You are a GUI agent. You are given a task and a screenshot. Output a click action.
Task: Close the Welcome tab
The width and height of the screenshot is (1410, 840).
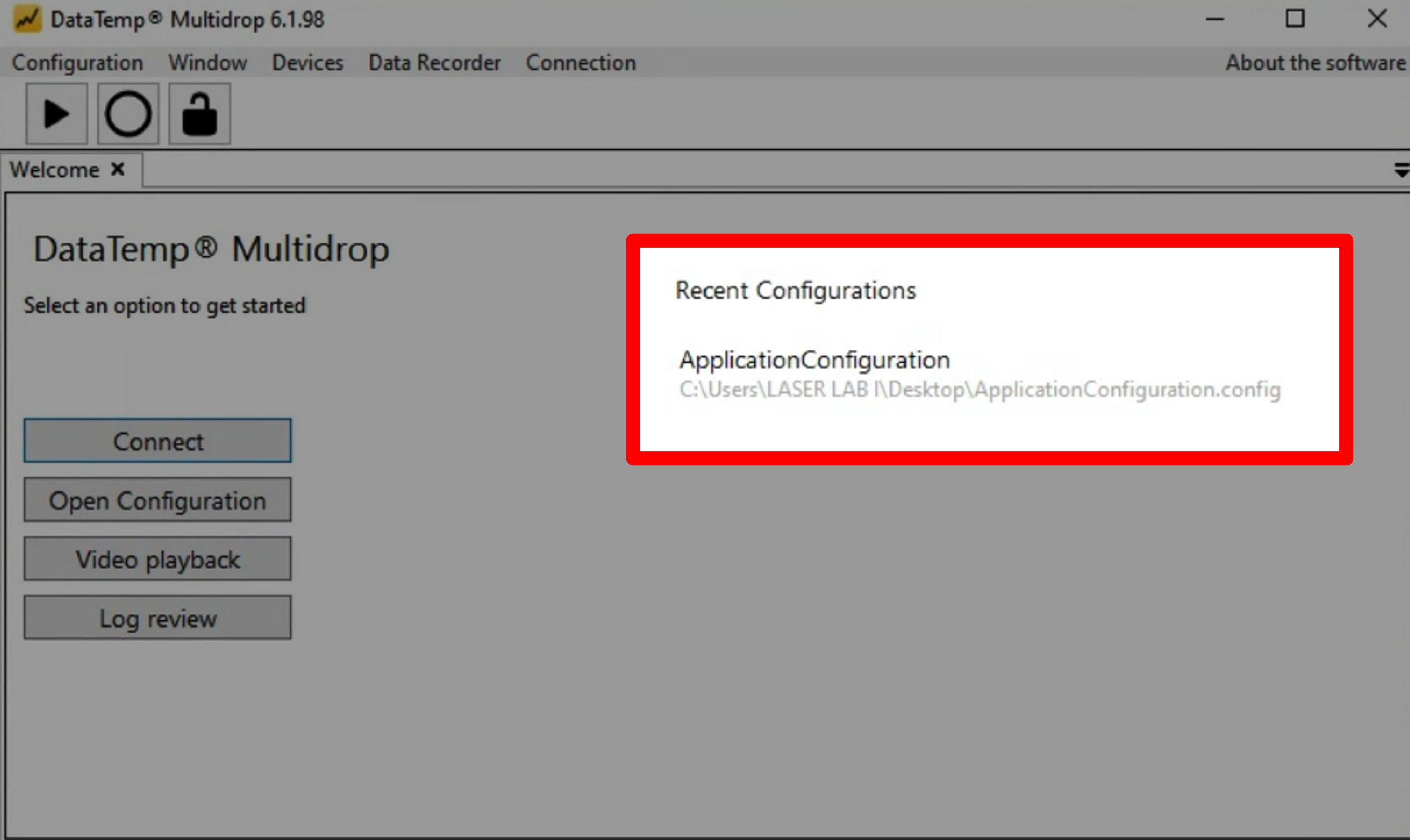click(118, 169)
